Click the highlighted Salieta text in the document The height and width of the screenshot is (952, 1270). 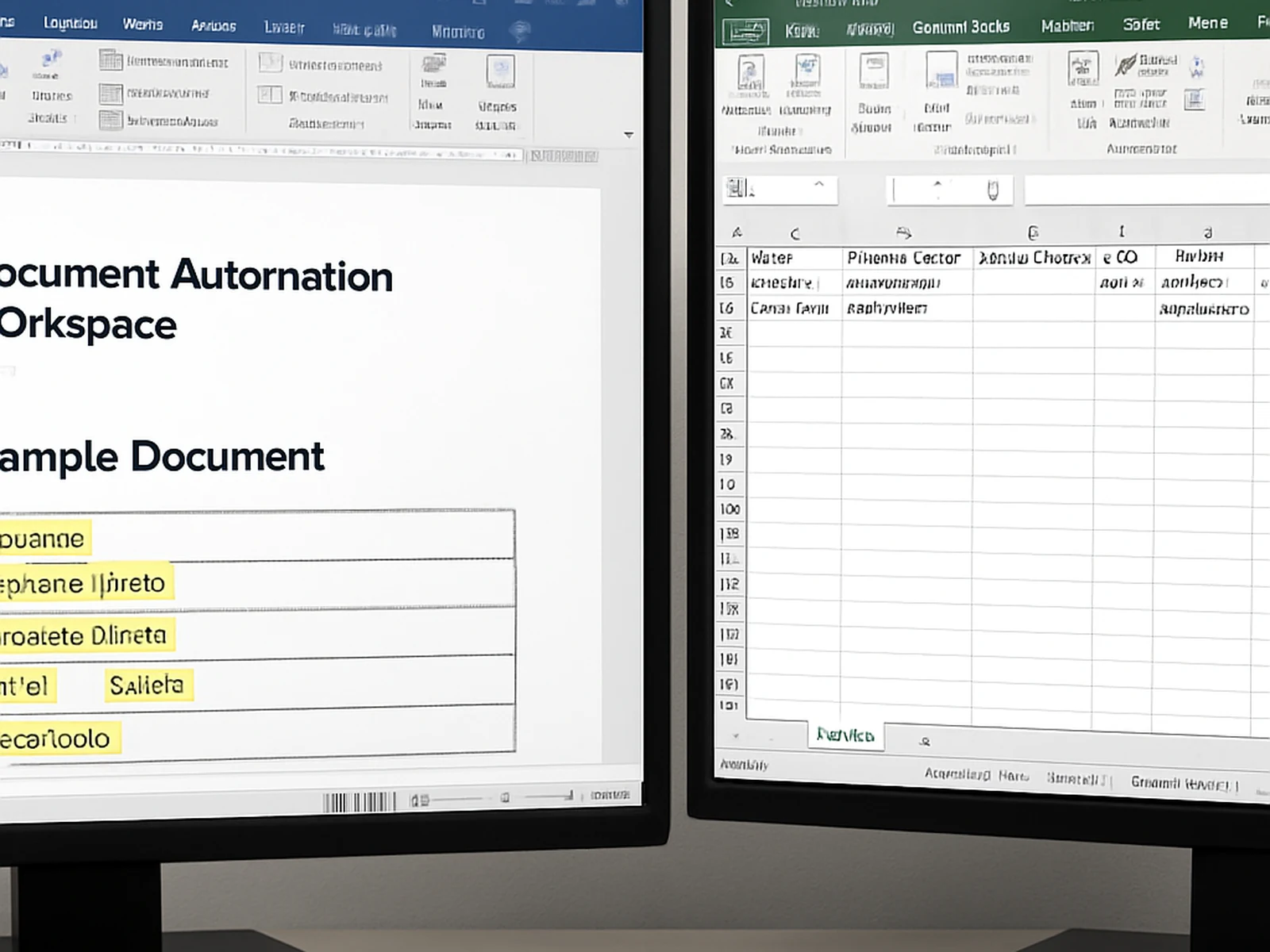[x=147, y=685]
